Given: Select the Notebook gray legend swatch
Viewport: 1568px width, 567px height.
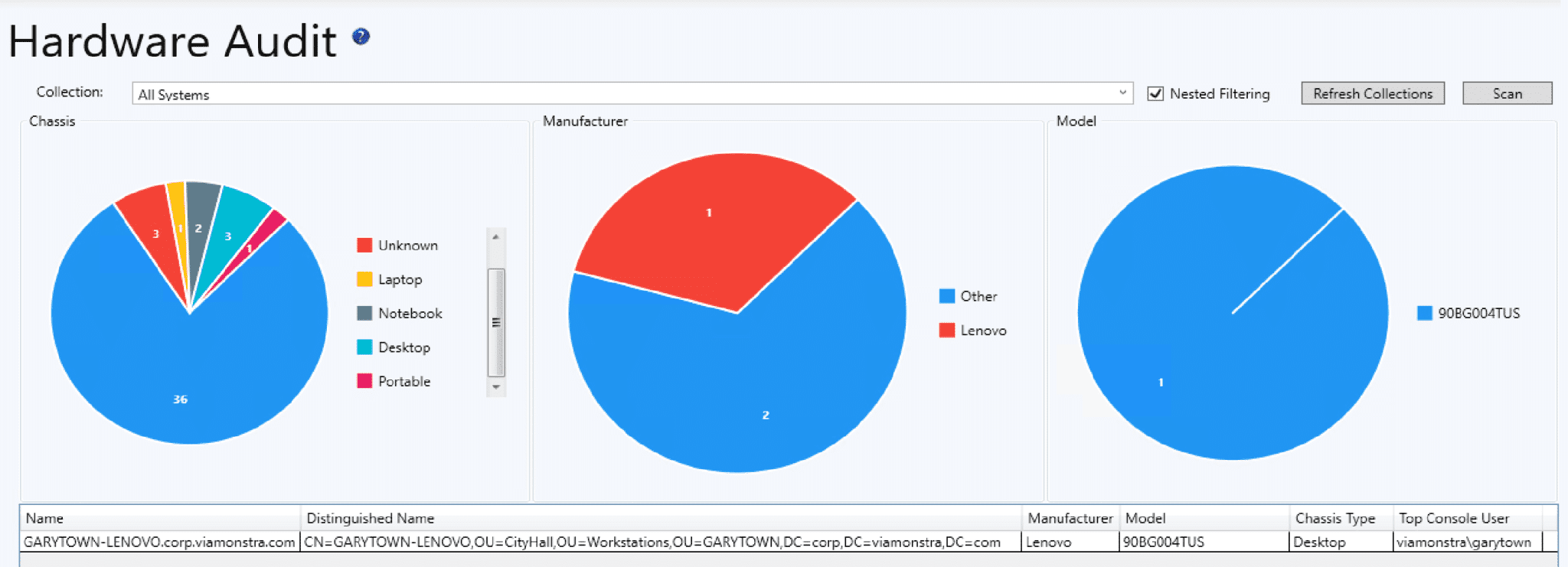Looking at the screenshot, I should coord(364,313).
